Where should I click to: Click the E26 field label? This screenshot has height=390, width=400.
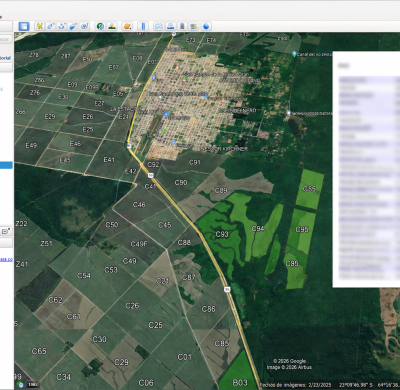click(88, 116)
